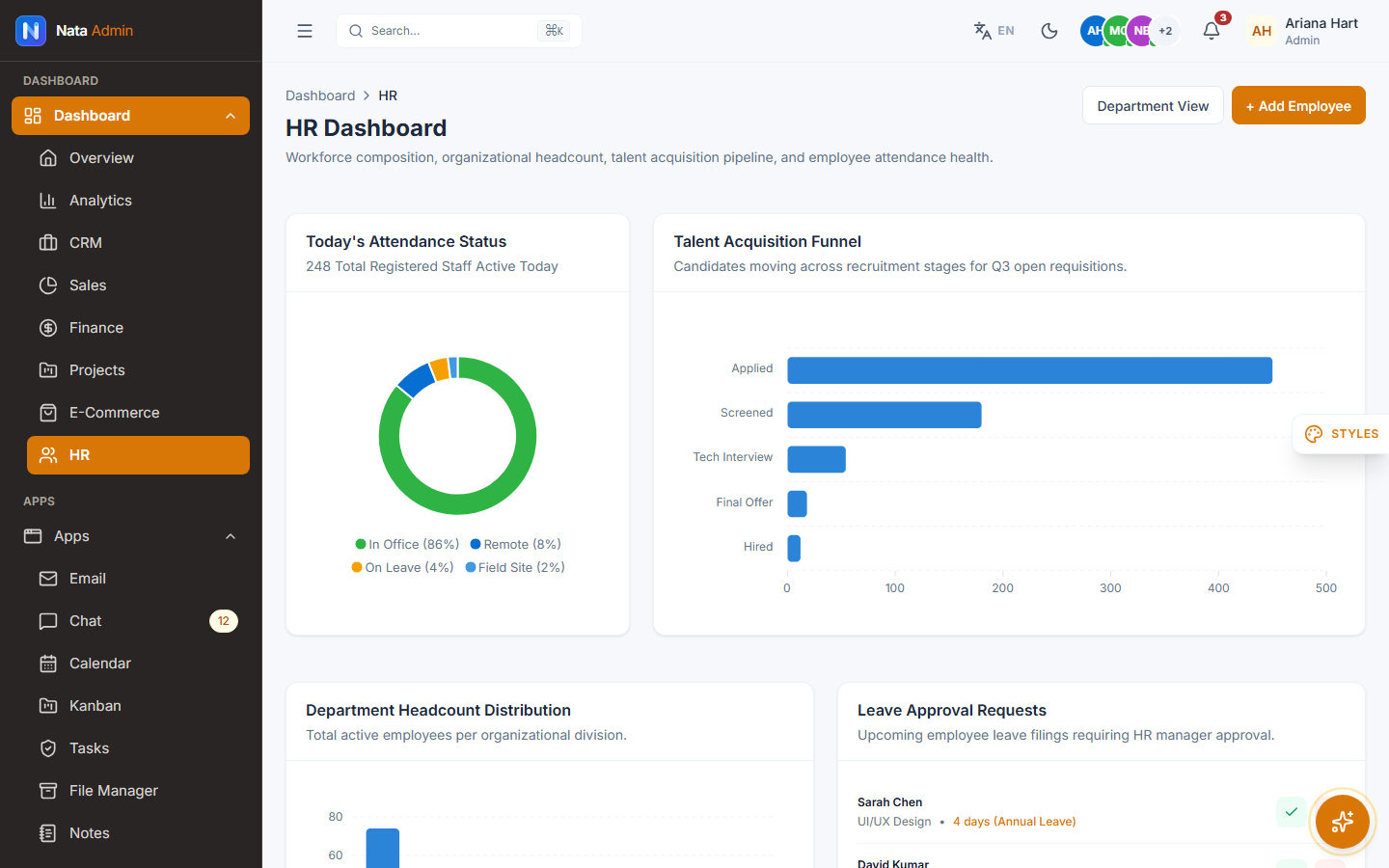Toggle Remote legend series in donut chart
The height and width of the screenshot is (868, 1389).
(515, 544)
